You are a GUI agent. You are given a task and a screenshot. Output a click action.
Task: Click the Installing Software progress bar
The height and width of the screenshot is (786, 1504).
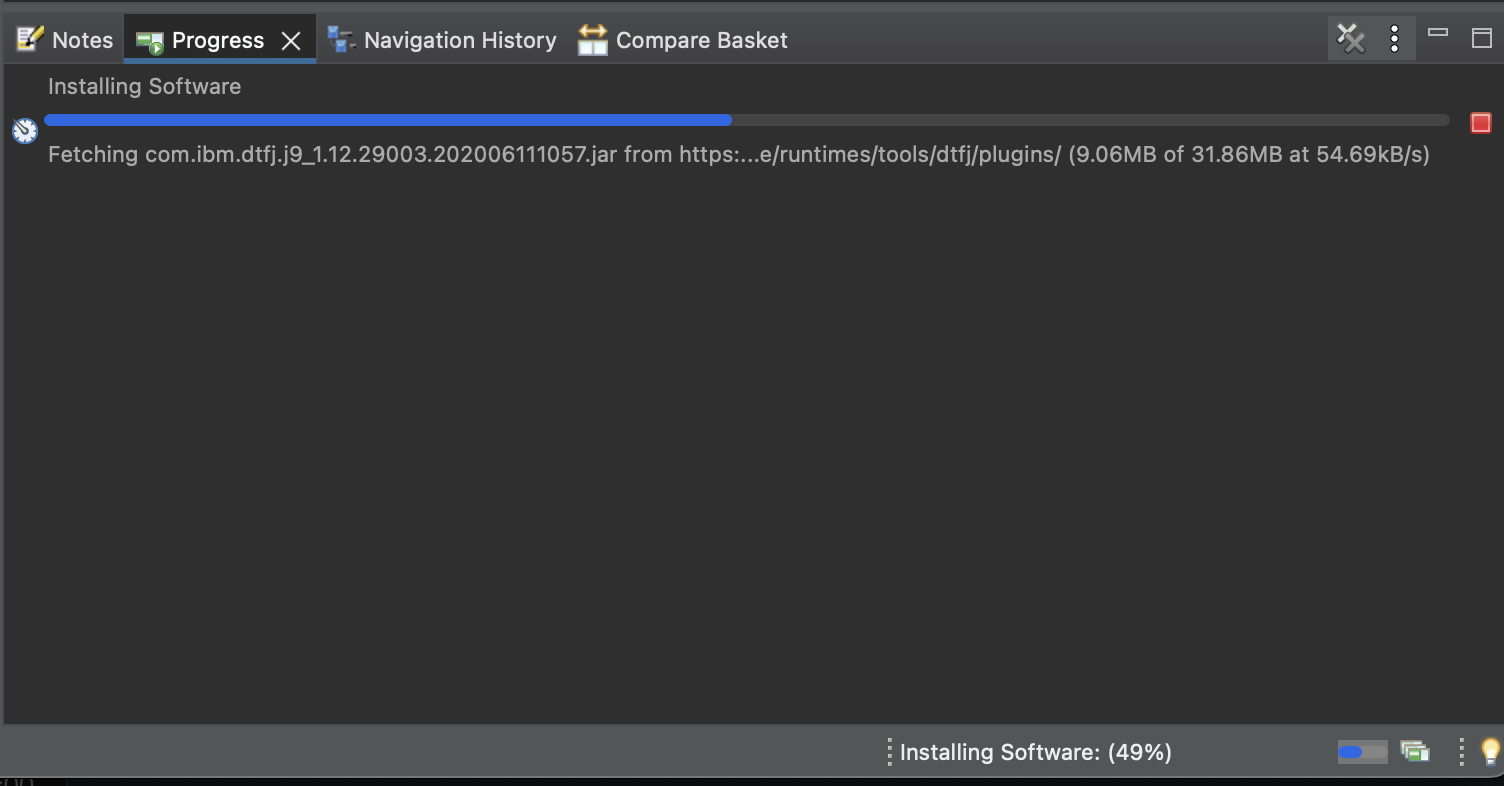[745, 119]
